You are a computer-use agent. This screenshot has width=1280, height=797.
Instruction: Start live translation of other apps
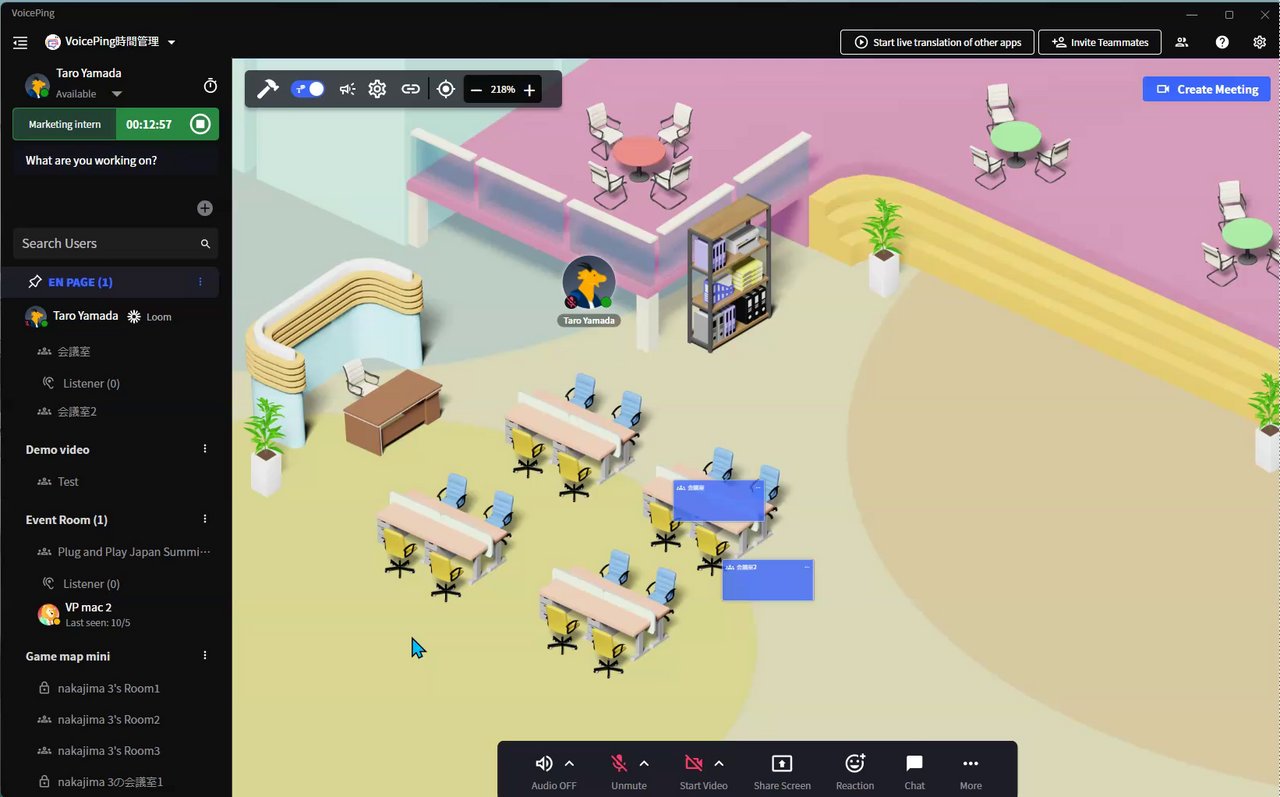[937, 42]
